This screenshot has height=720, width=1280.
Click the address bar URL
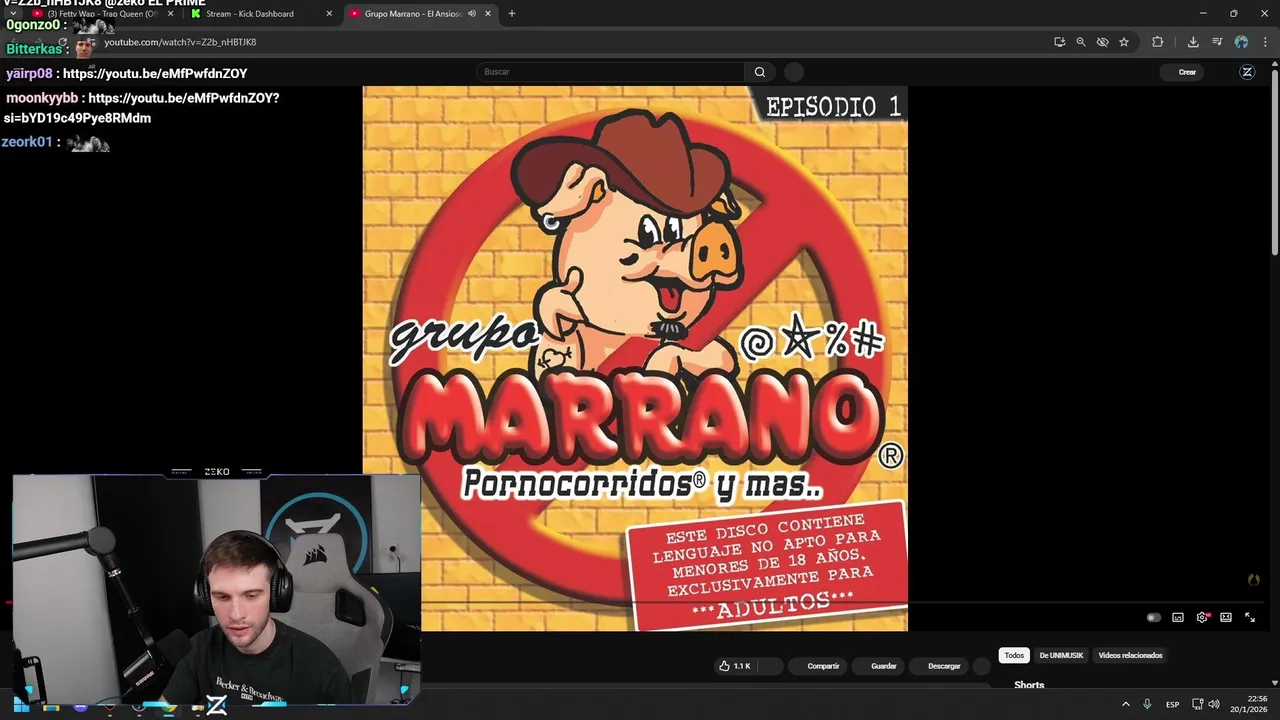click(180, 42)
